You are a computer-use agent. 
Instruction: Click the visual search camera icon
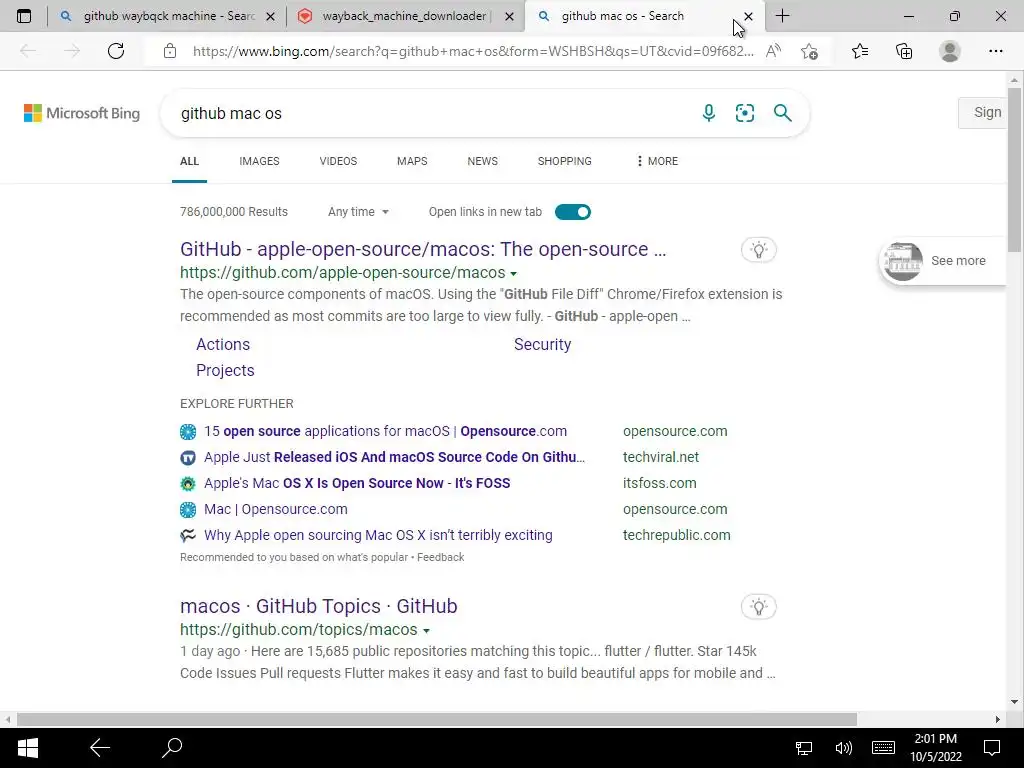(744, 113)
